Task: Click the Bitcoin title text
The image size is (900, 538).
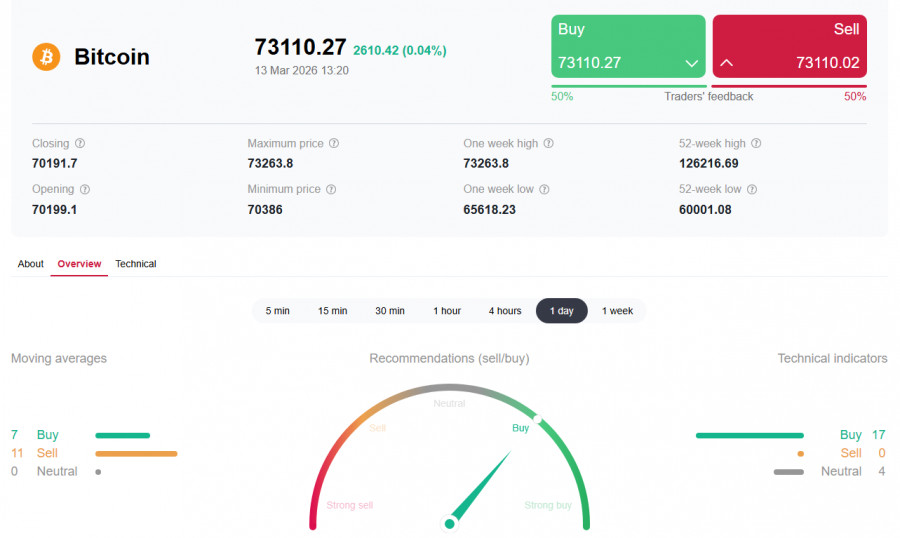Action: coord(112,57)
